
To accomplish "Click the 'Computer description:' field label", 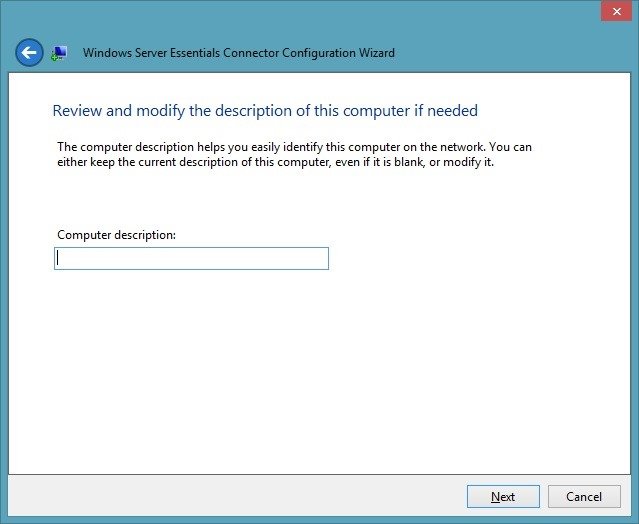I will tap(117, 235).
